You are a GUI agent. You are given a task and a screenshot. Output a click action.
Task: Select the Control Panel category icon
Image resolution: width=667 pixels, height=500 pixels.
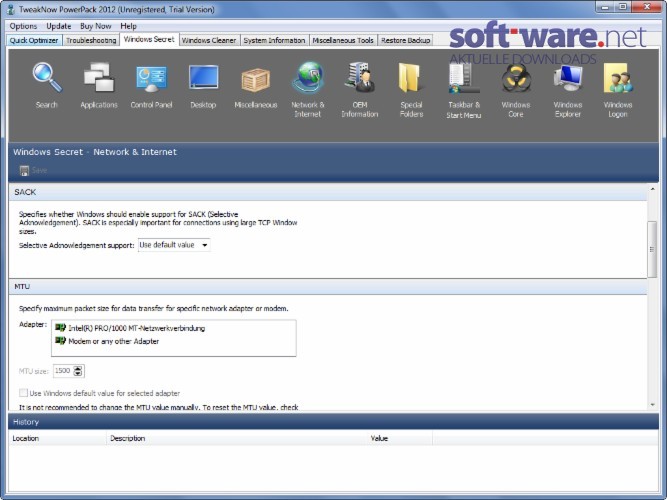click(151, 79)
